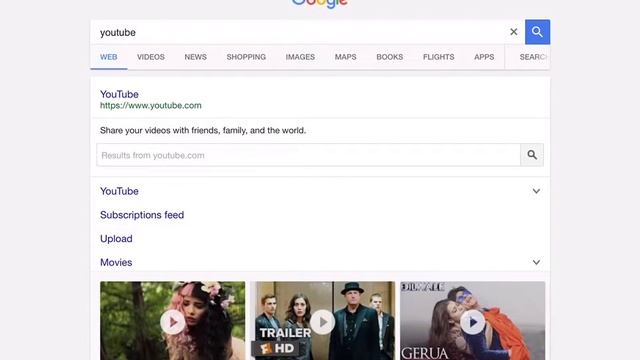This screenshot has height=360, width=640.
Task: Open the News tab
Action: click(196, 57)
